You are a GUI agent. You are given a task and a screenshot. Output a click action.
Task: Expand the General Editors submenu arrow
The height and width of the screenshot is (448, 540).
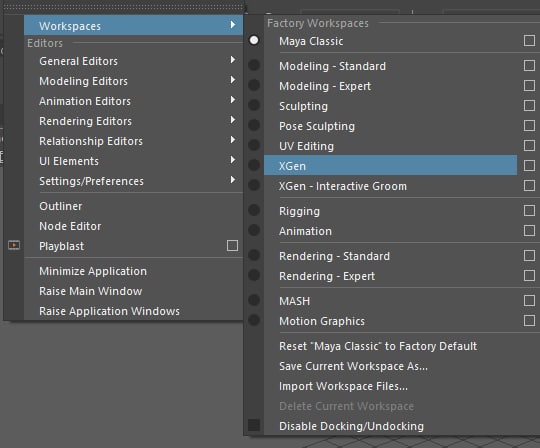coord(233,60)
